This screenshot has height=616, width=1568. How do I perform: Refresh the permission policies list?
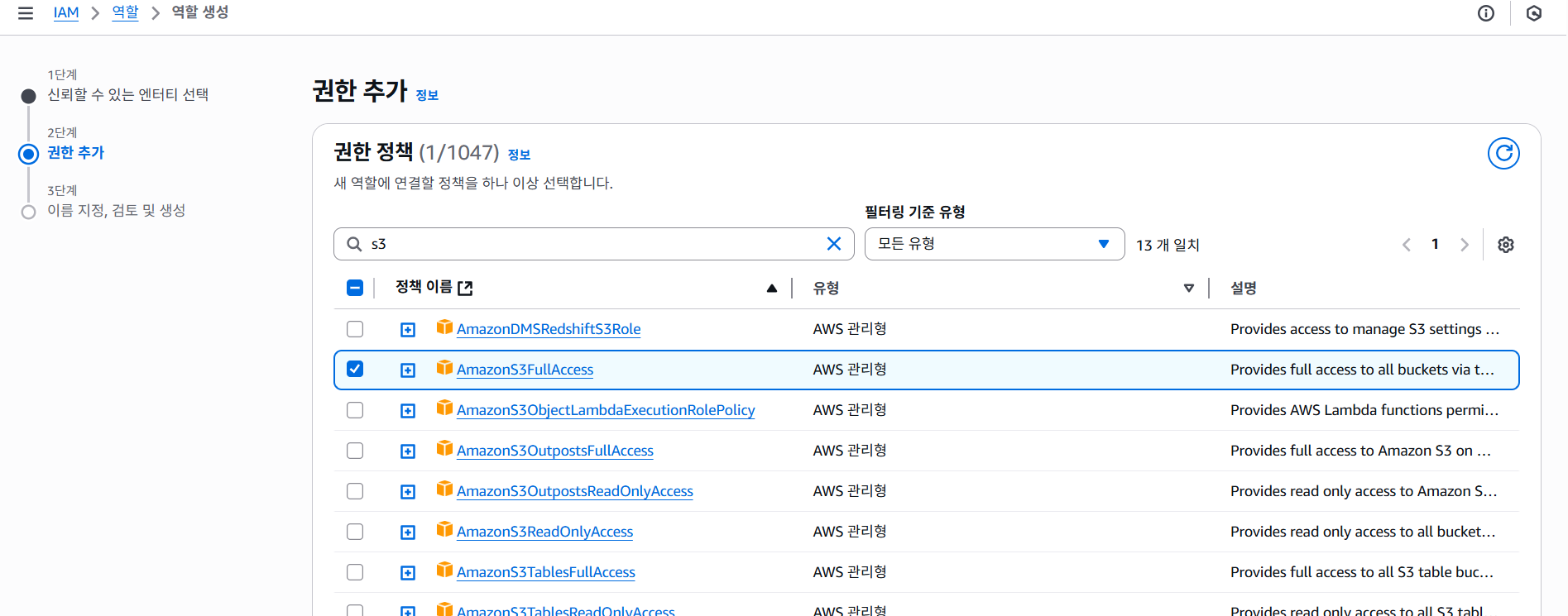point(1503,154)
